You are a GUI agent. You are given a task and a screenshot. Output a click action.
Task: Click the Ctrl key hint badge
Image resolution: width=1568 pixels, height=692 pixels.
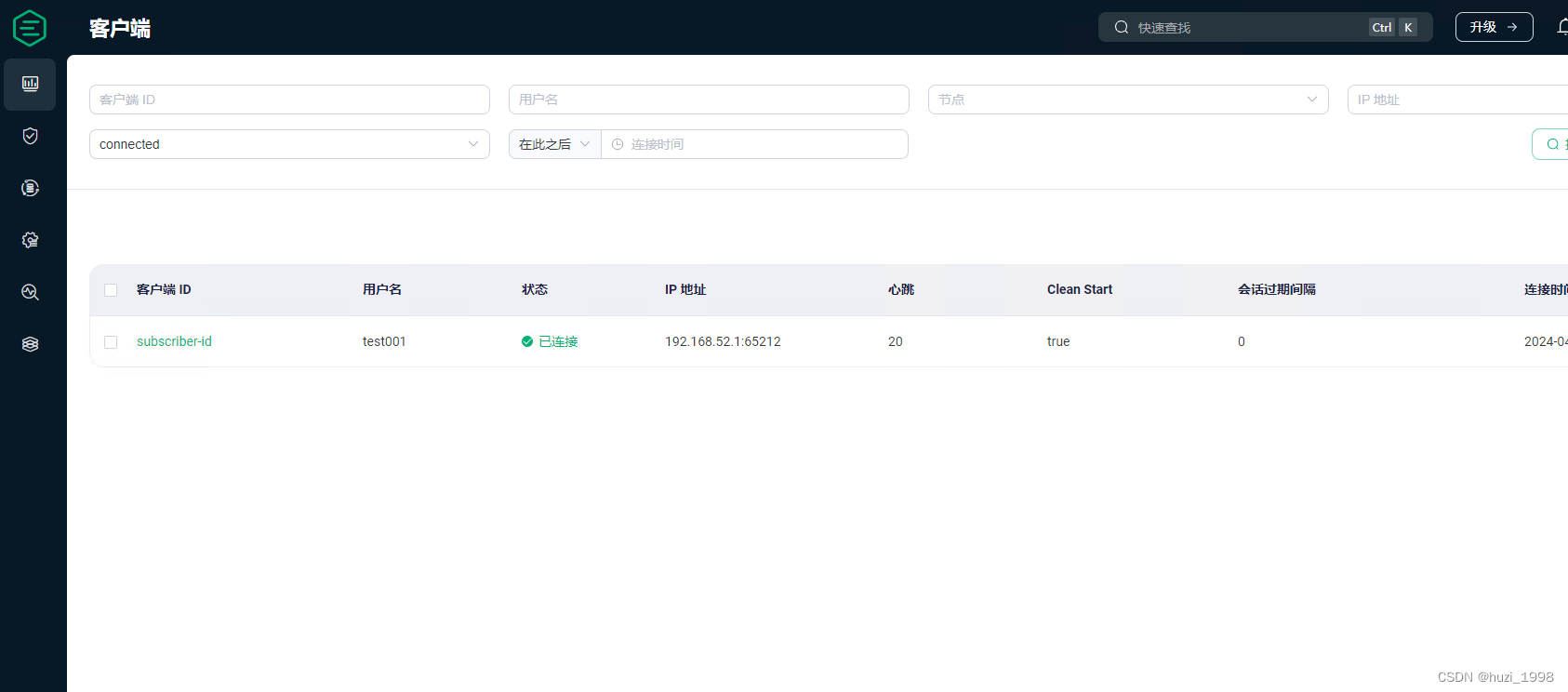click(x=1382, y=27)
